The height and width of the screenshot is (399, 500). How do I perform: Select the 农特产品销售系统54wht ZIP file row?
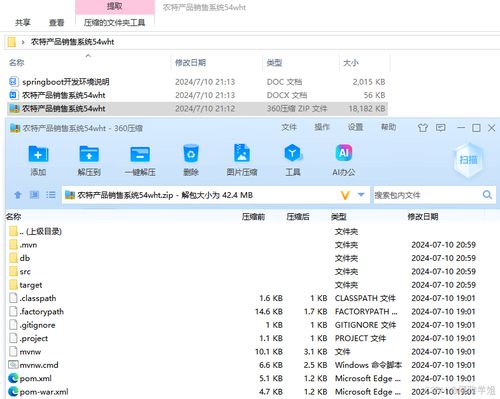pos(197,109)
